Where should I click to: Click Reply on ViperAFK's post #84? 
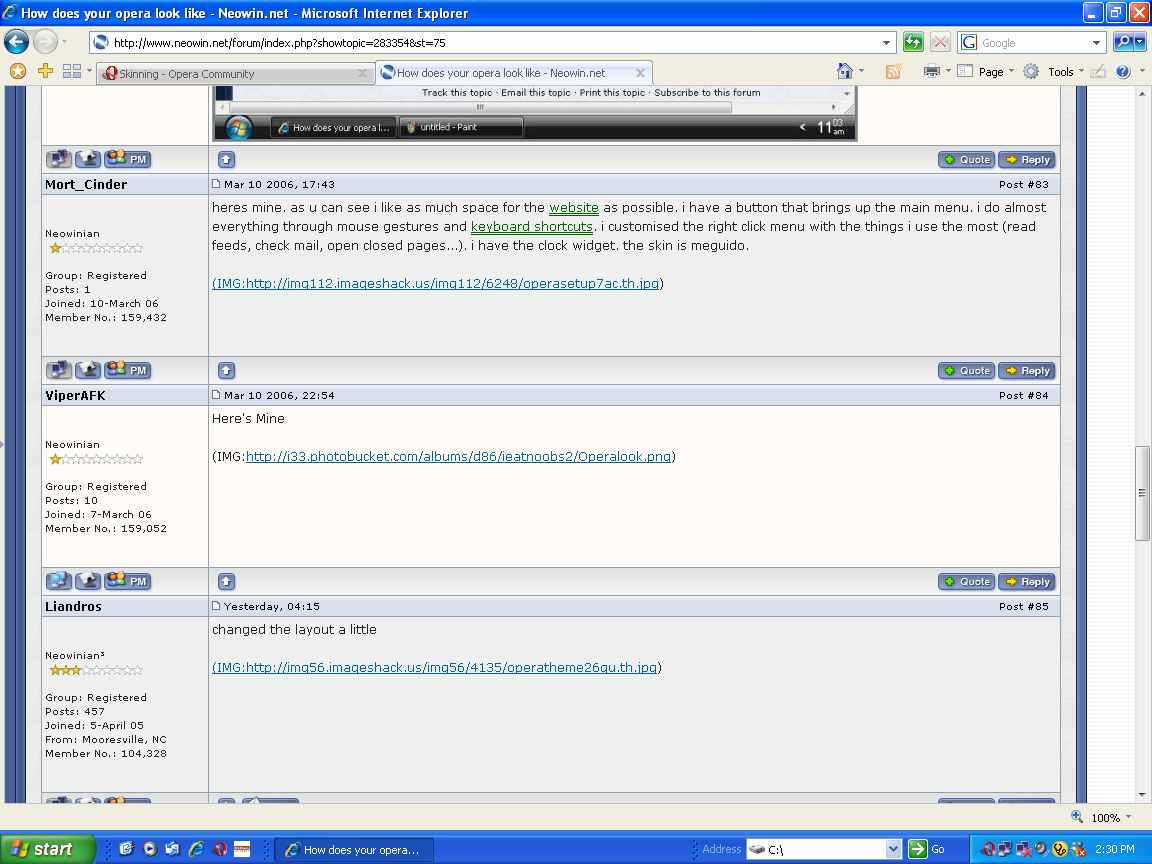(1026, 581)
